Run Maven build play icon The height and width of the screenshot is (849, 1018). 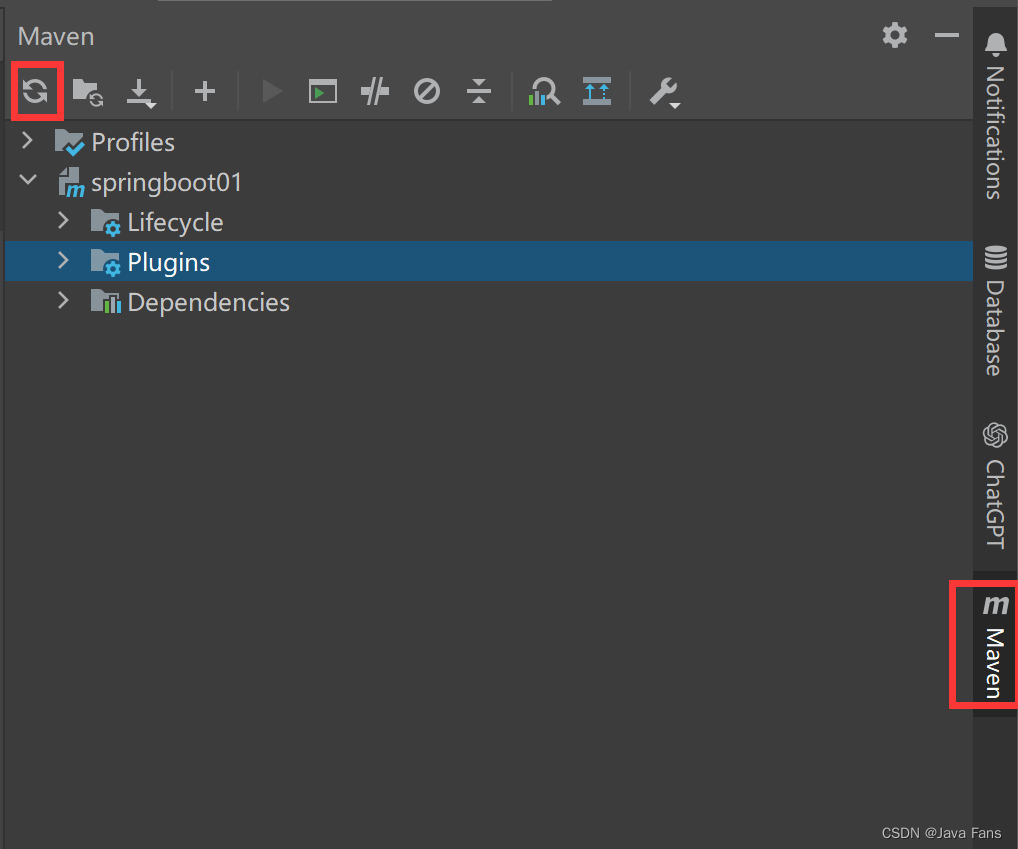click(272, 92)
